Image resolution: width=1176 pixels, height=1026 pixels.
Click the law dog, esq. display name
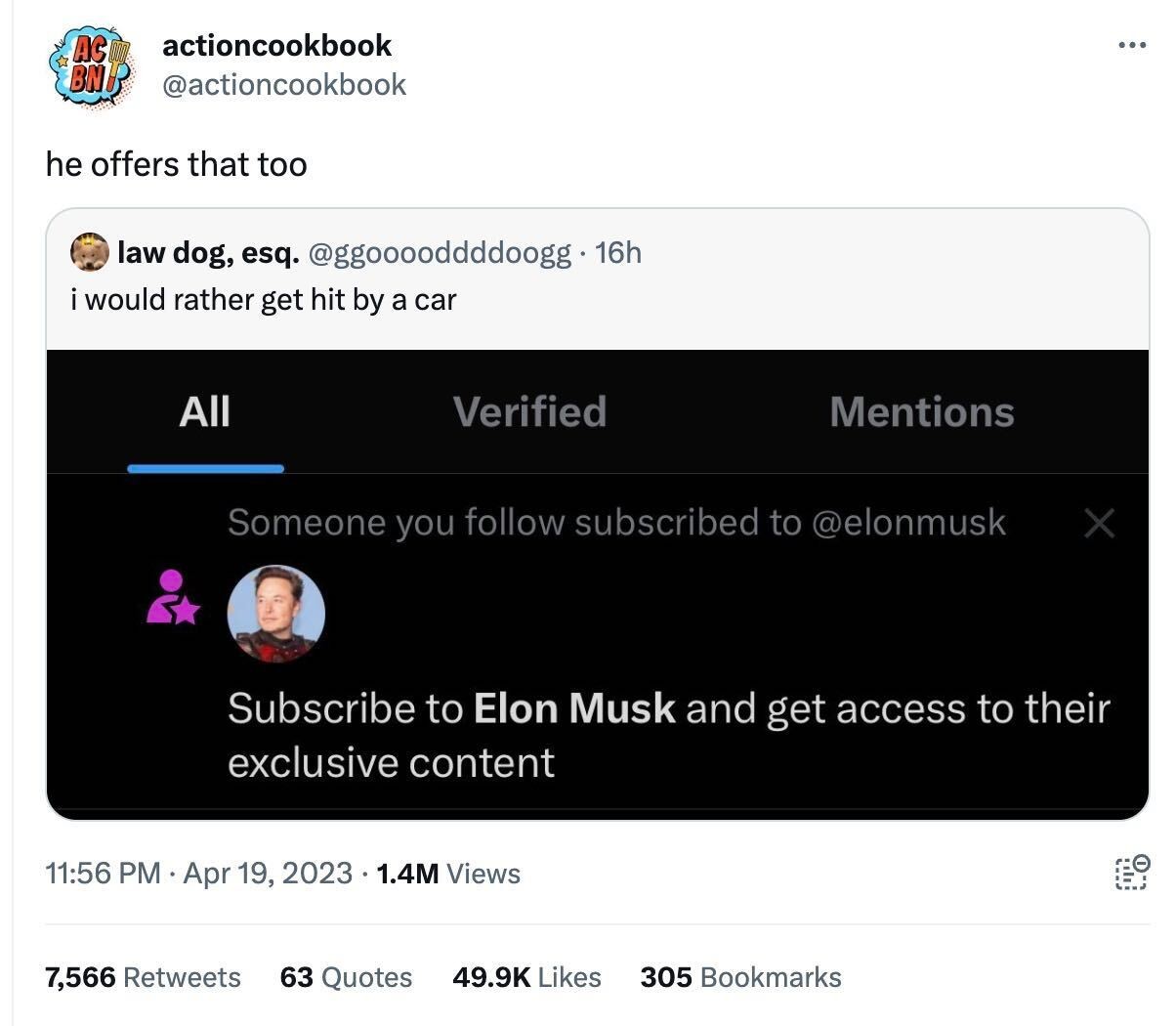208,252
